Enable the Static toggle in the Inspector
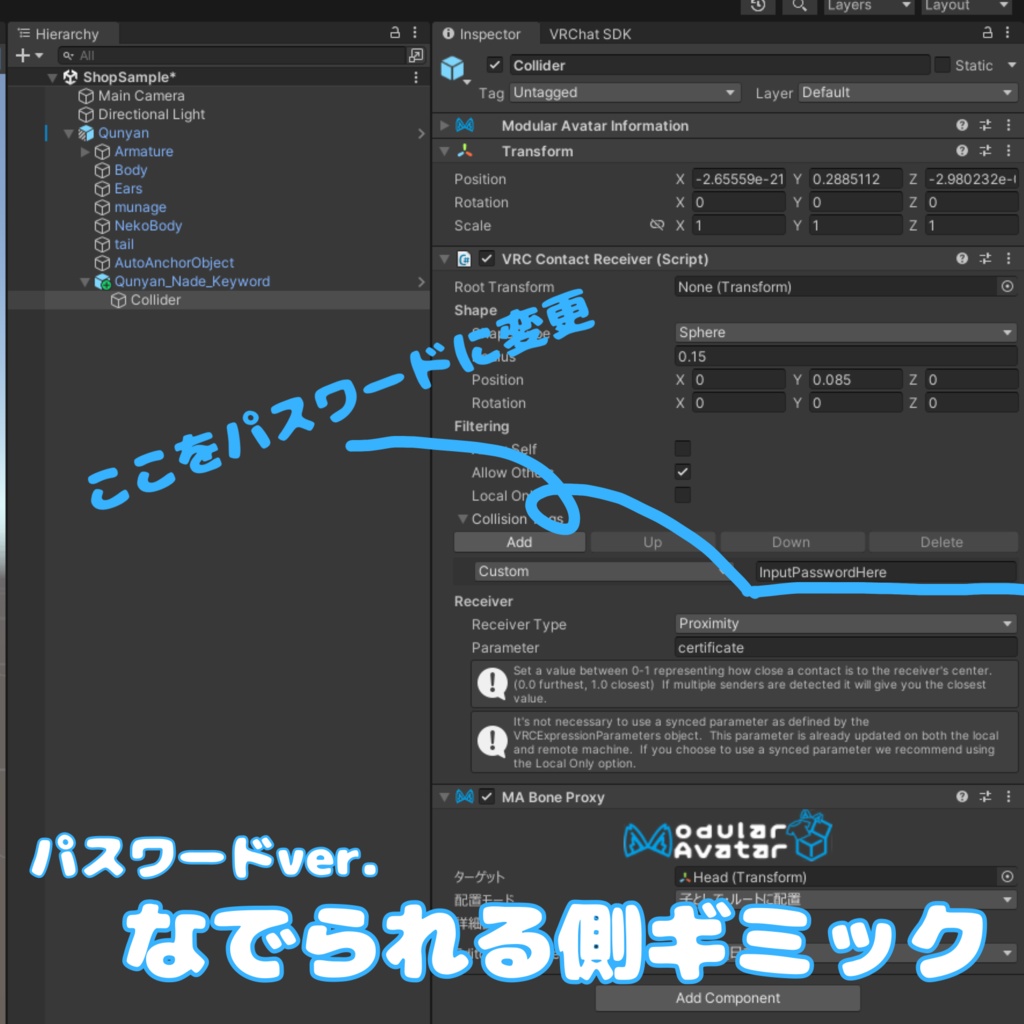 pos(941,64)
